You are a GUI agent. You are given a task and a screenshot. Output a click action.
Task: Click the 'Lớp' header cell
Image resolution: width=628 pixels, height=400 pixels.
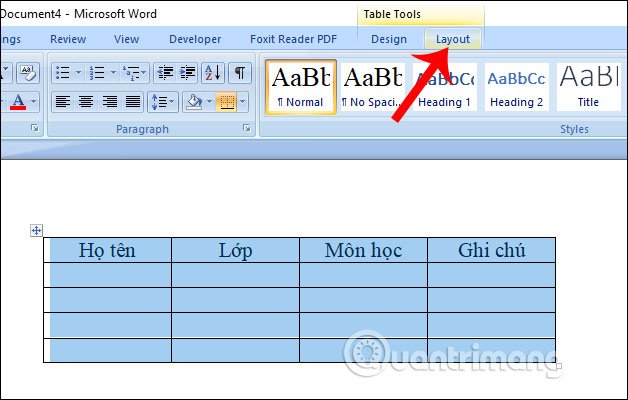point(236,250)
